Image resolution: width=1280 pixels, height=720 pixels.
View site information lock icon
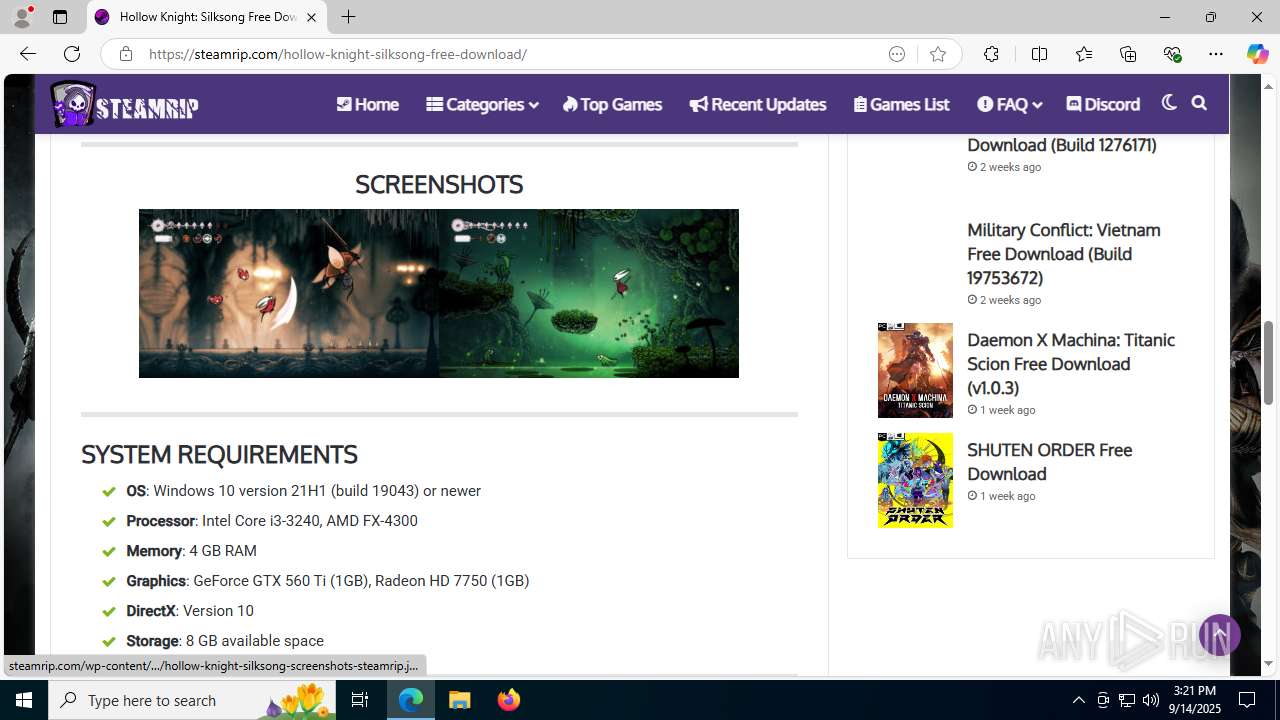click(x=125, y=54)
